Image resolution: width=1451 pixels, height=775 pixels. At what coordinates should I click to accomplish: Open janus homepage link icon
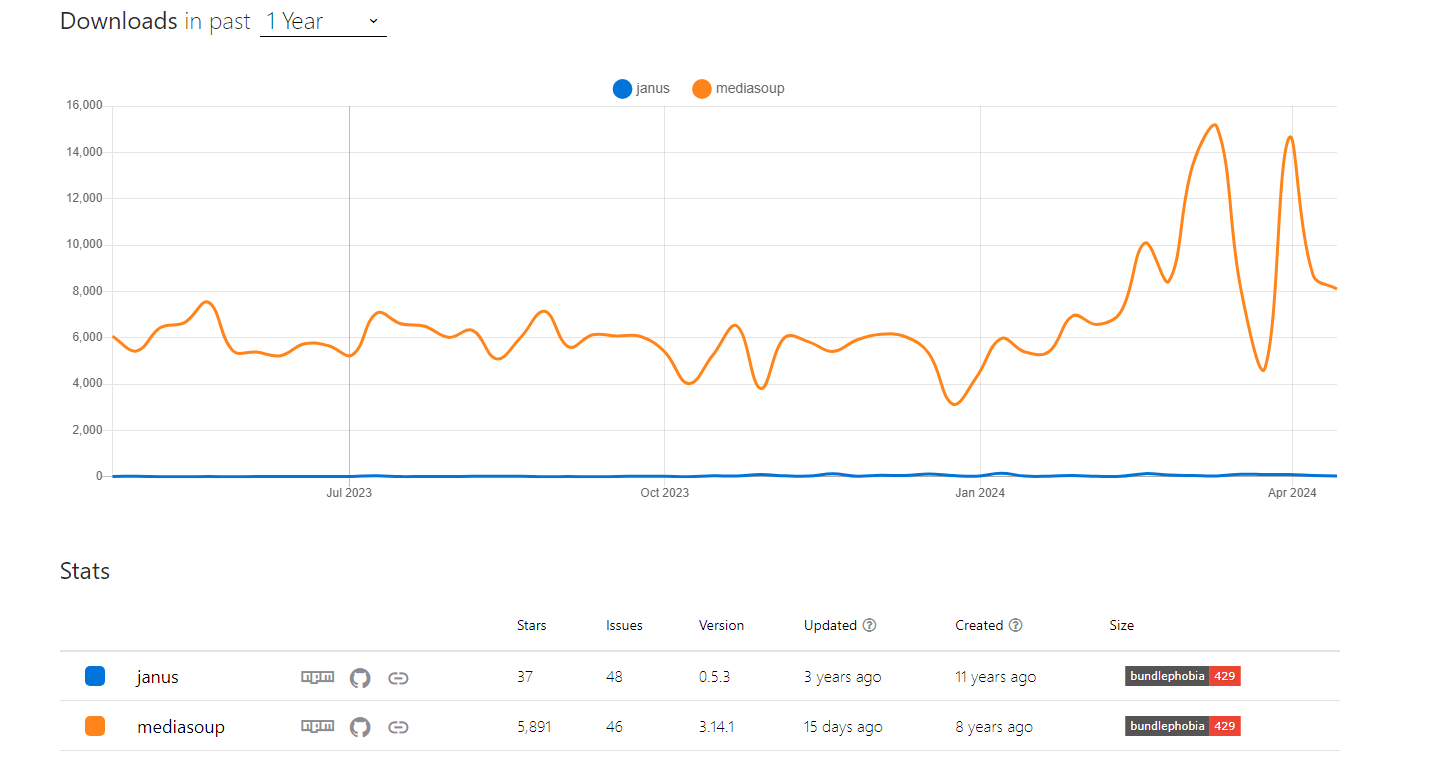pyautogui.click(x=398, y=678)
